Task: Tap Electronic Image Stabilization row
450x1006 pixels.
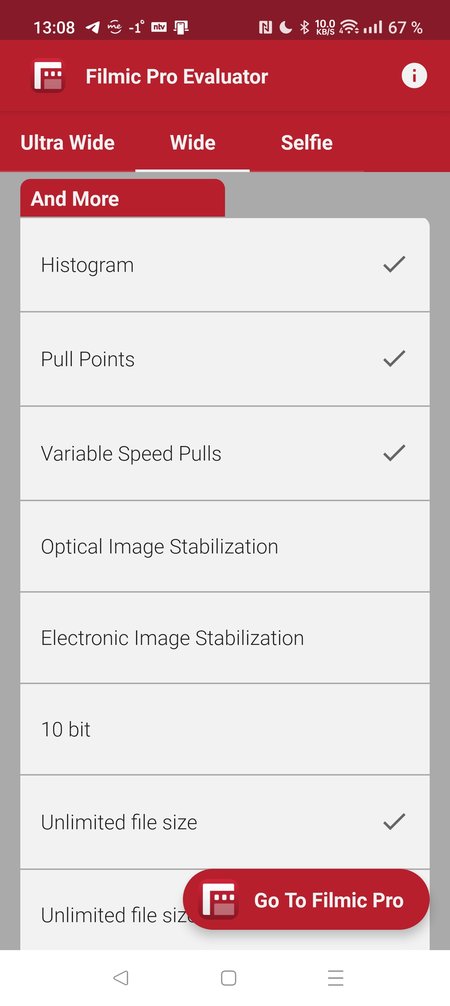Action: coord(225,638)
